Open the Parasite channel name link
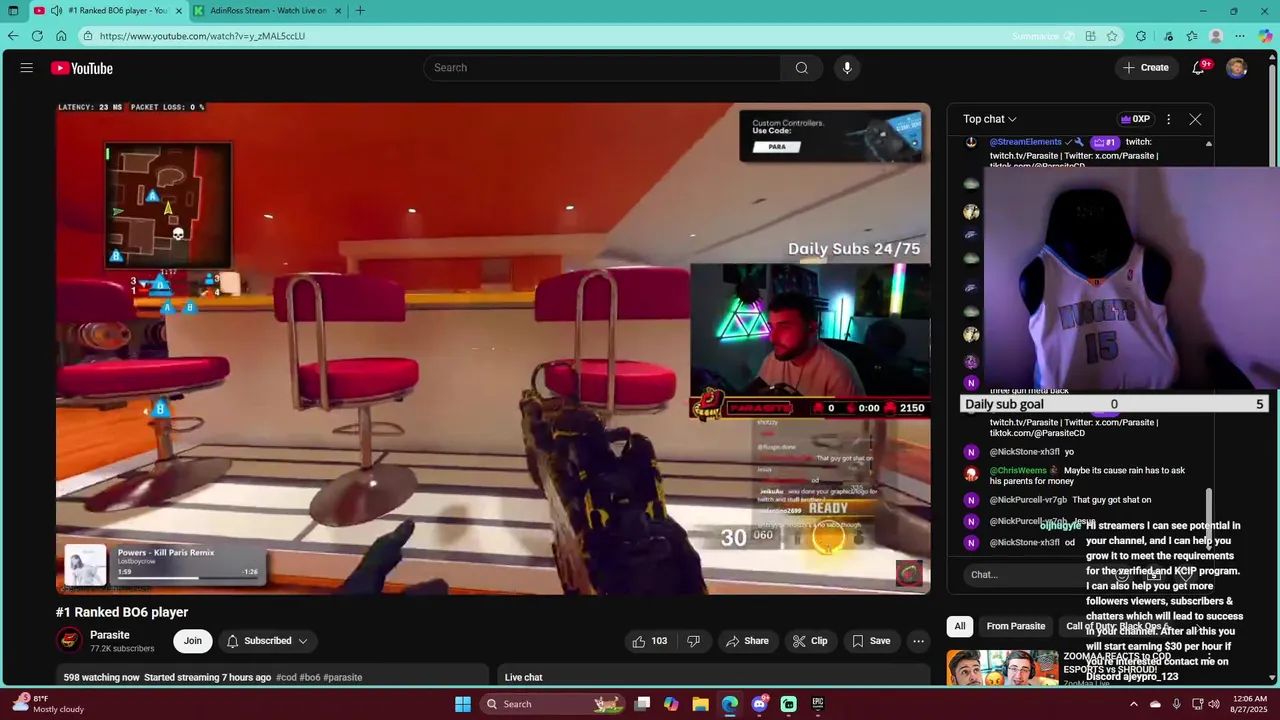 110,635
